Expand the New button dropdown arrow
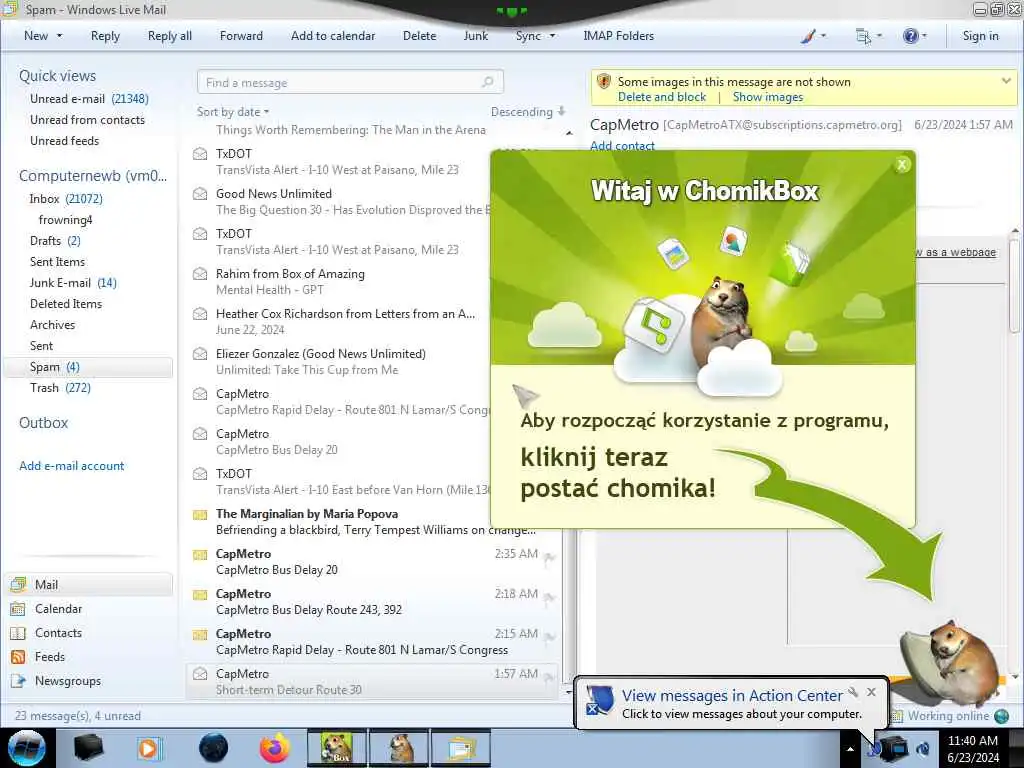 [x=59, y=36]
